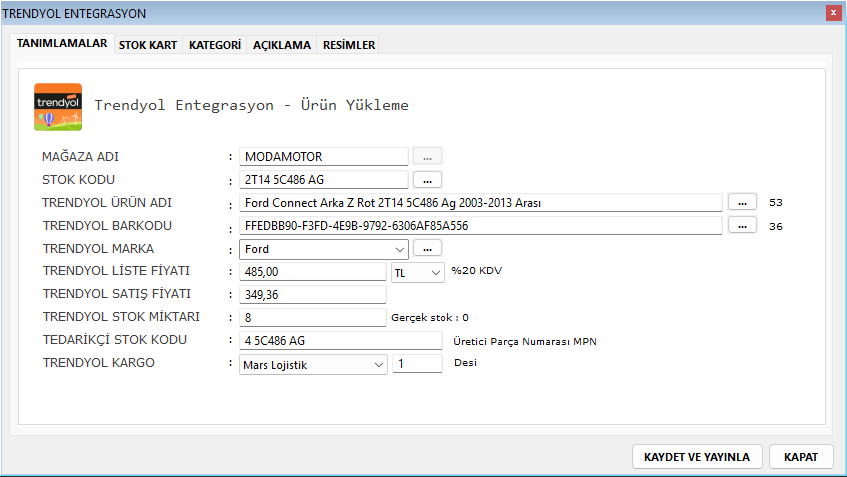Click the 'TEDARİKÇİ STOK KODU' label
The height and width of the screenshot is (477, 847).
(115, 339)
